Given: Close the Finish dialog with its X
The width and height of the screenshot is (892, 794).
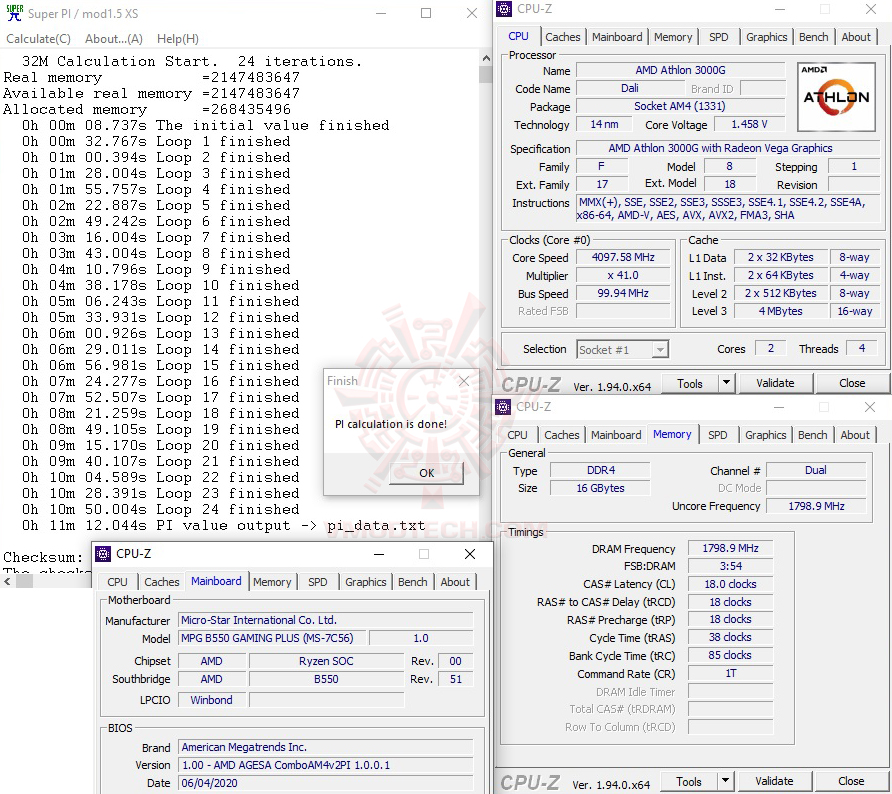Looking at the screenshot, I should tap(464, 381).
